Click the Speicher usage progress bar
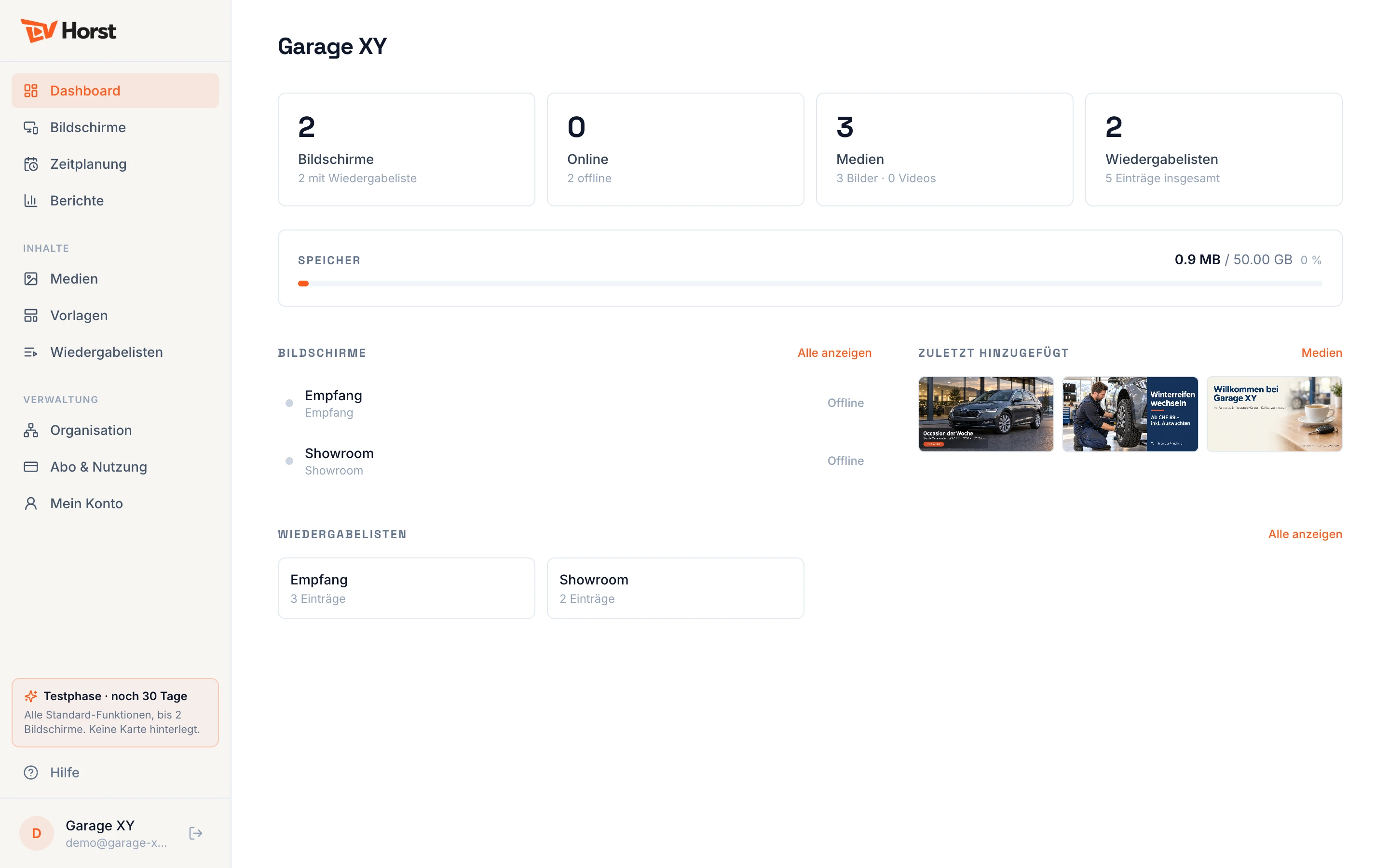1389x868 pixels. [810, 284]
